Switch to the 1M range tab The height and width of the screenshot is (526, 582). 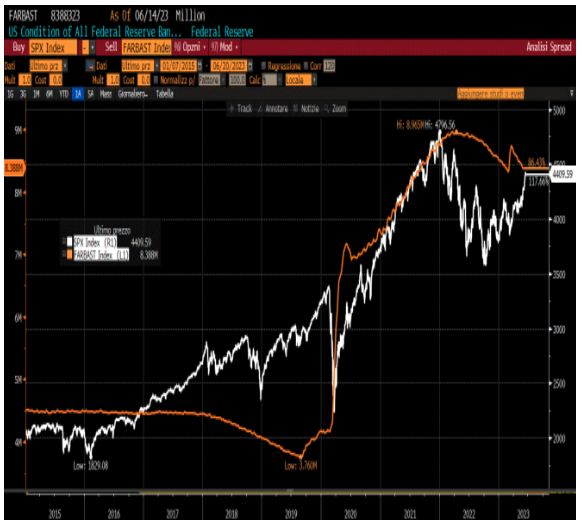pos(36,94)
